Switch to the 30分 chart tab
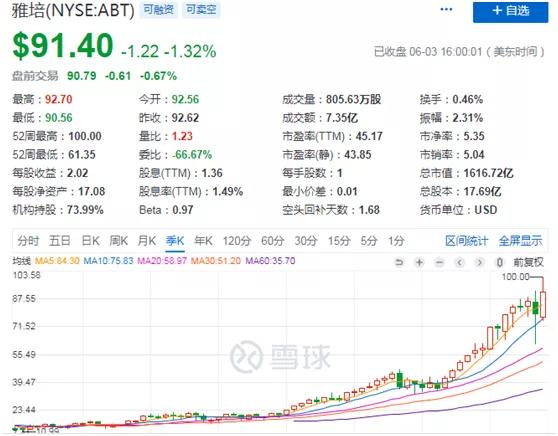This screenshot has width=558, height=436. 306,241
